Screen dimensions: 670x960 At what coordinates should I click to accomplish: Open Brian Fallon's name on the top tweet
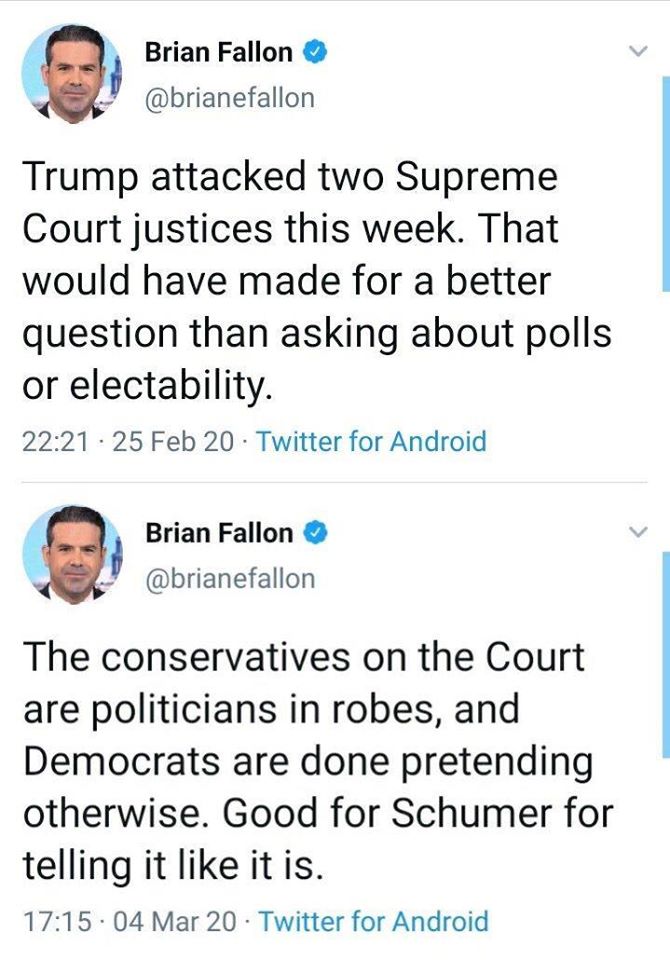pyautogui.click(x=219, y=53)
